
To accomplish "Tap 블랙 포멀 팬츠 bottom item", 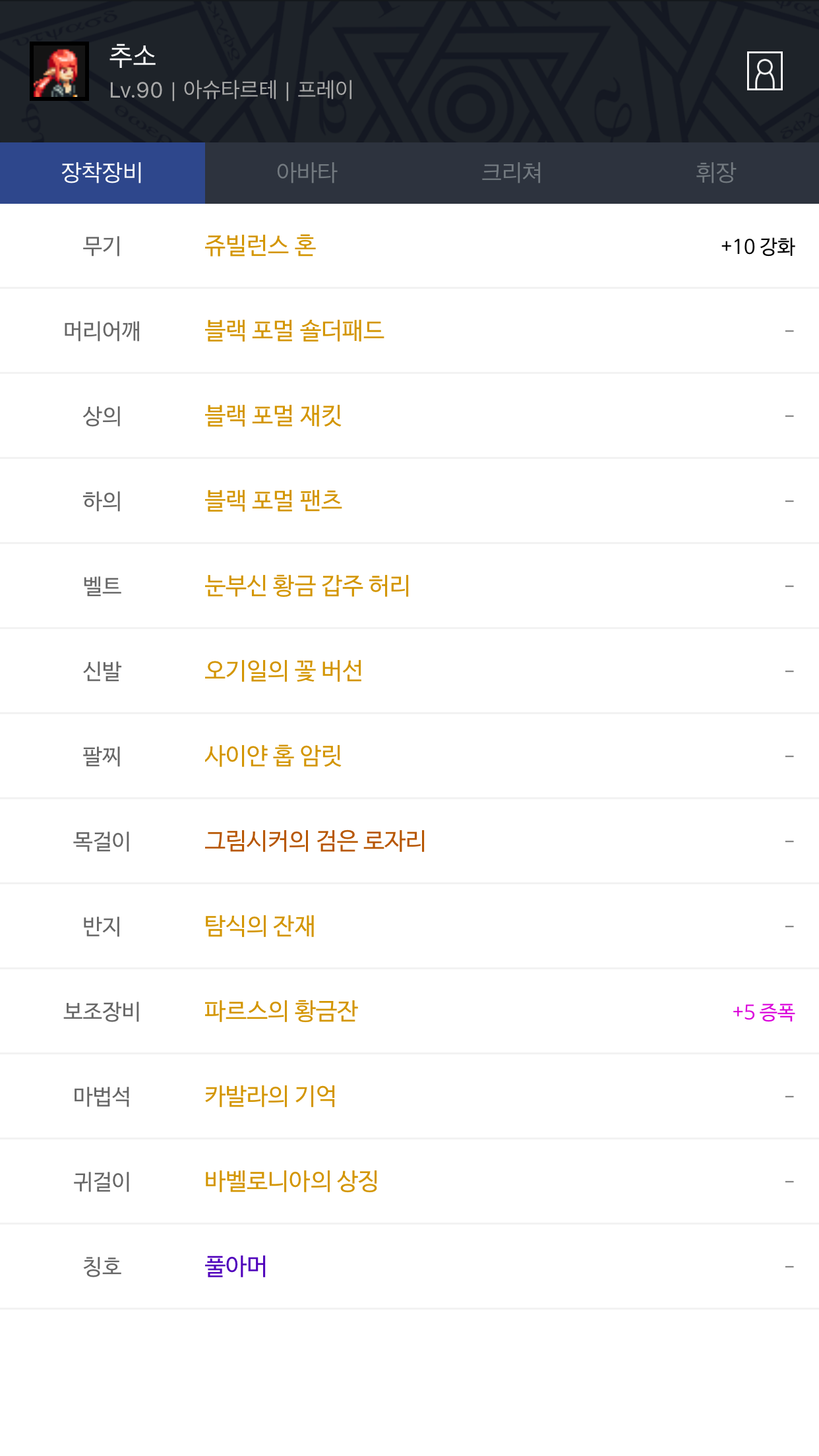I will coord(273,501).
